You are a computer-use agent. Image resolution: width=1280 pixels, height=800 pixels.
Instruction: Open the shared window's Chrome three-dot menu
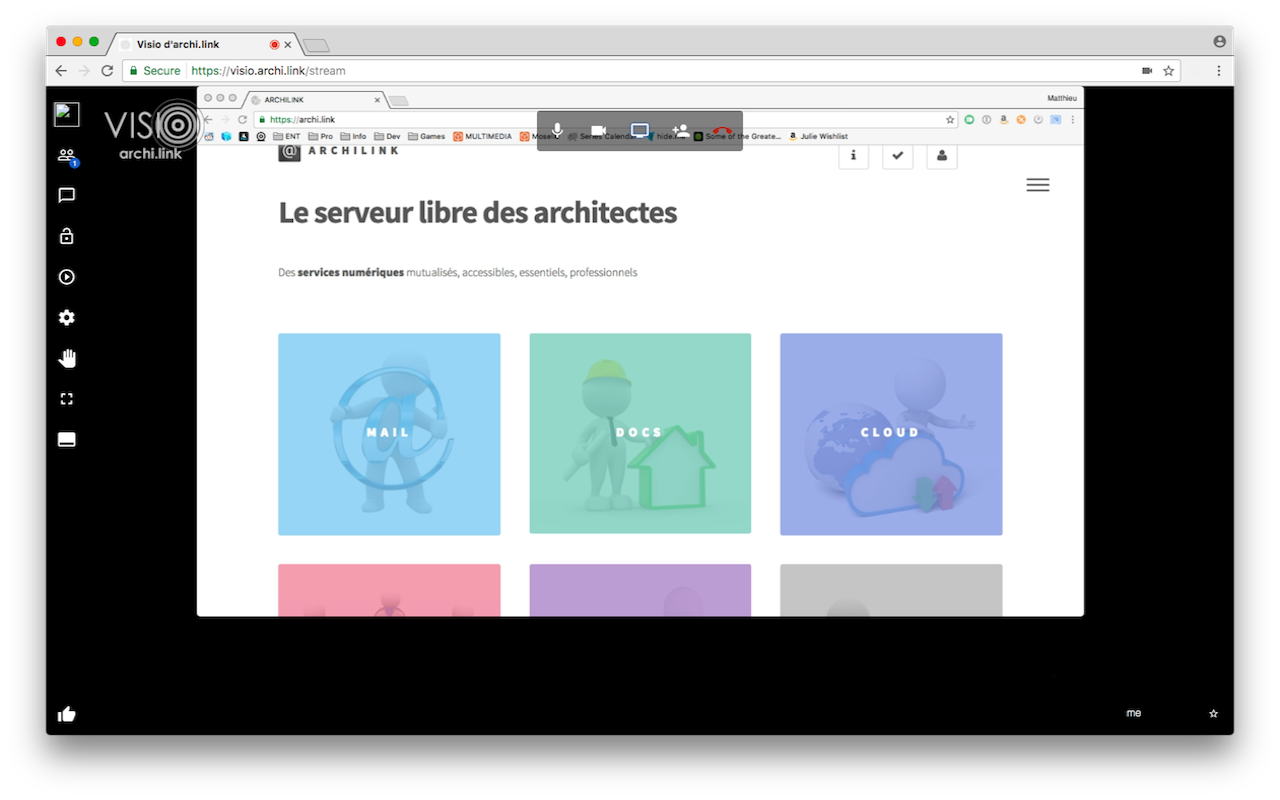[x=1073, y=119]
